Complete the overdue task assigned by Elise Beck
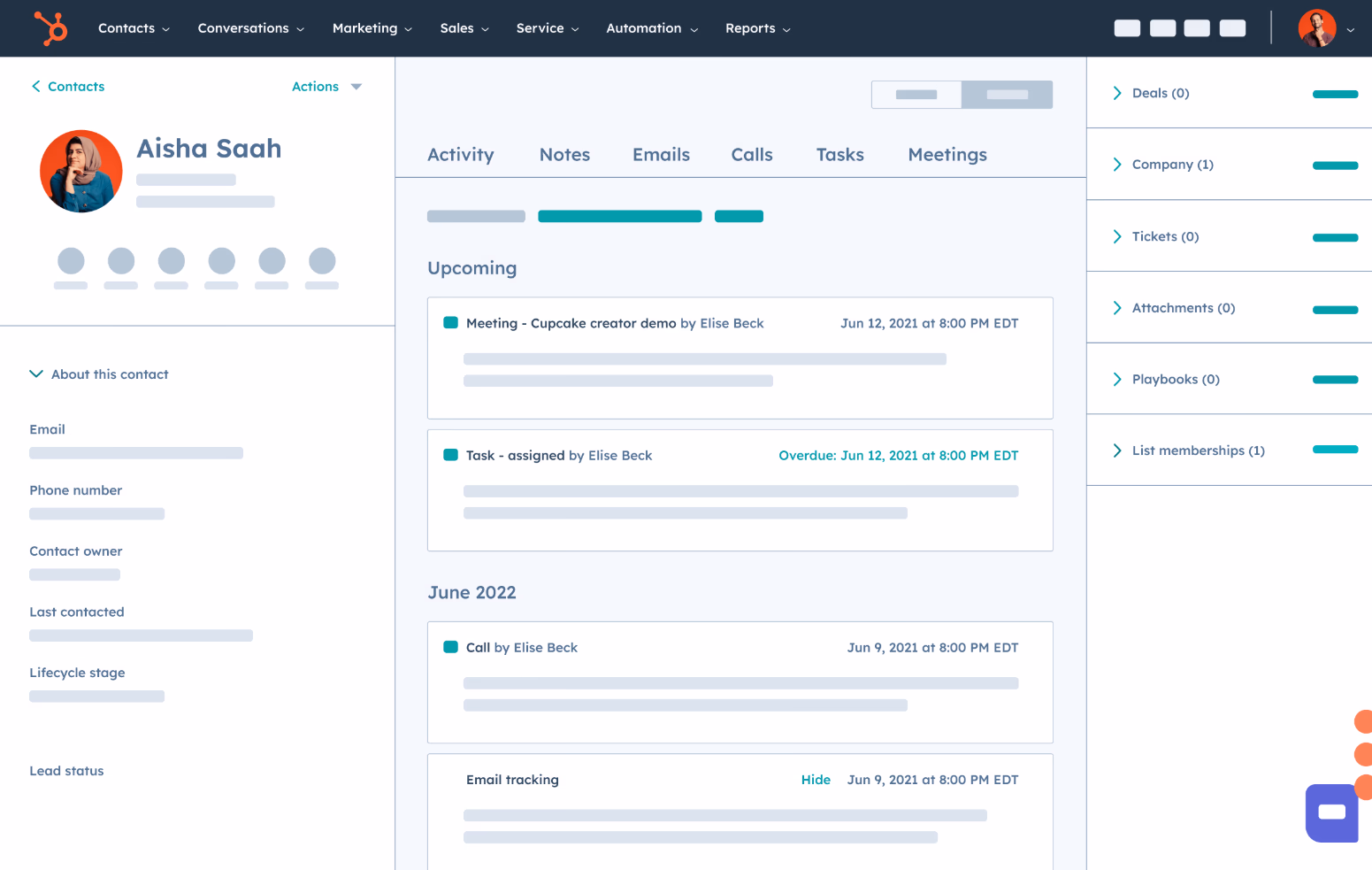This screenshot has height=870, width=1372. [x=451, y=455]
